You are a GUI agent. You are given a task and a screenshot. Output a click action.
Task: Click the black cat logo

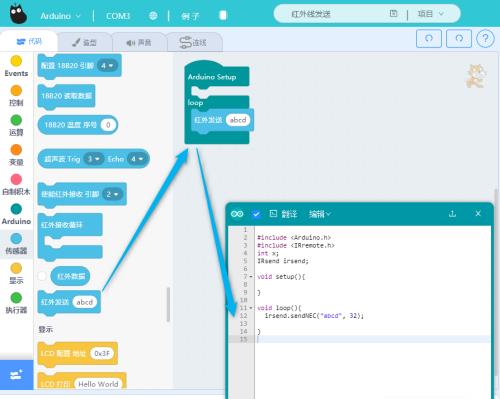point(18,14)
